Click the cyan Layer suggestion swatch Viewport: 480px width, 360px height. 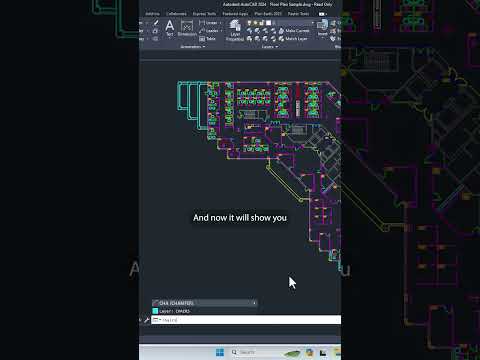[x=155, y=311]
